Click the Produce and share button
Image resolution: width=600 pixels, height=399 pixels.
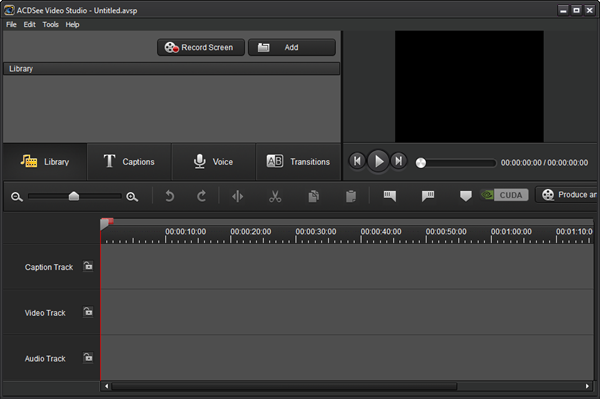click(x=567, y=195)
